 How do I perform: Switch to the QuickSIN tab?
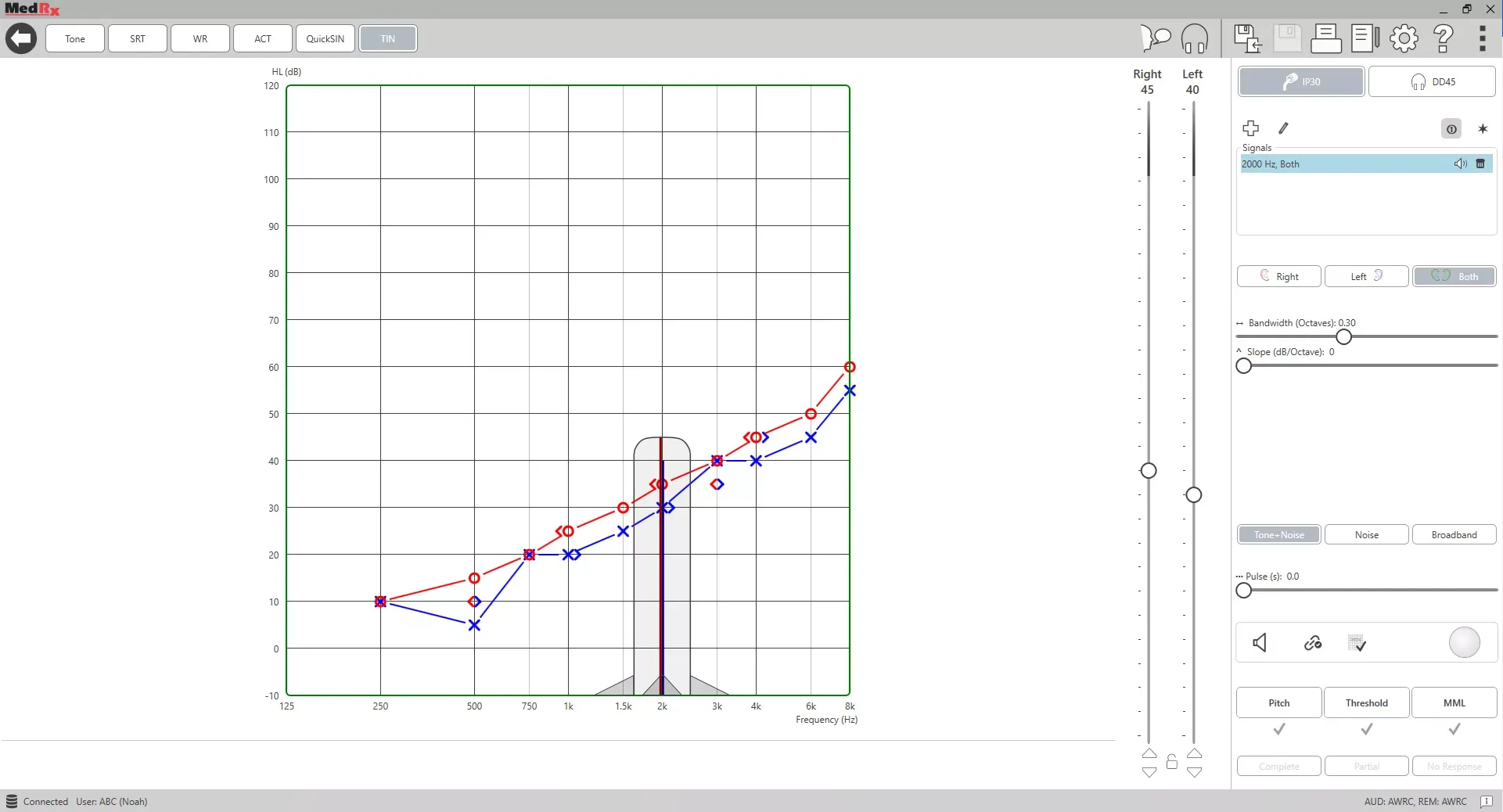325,38
